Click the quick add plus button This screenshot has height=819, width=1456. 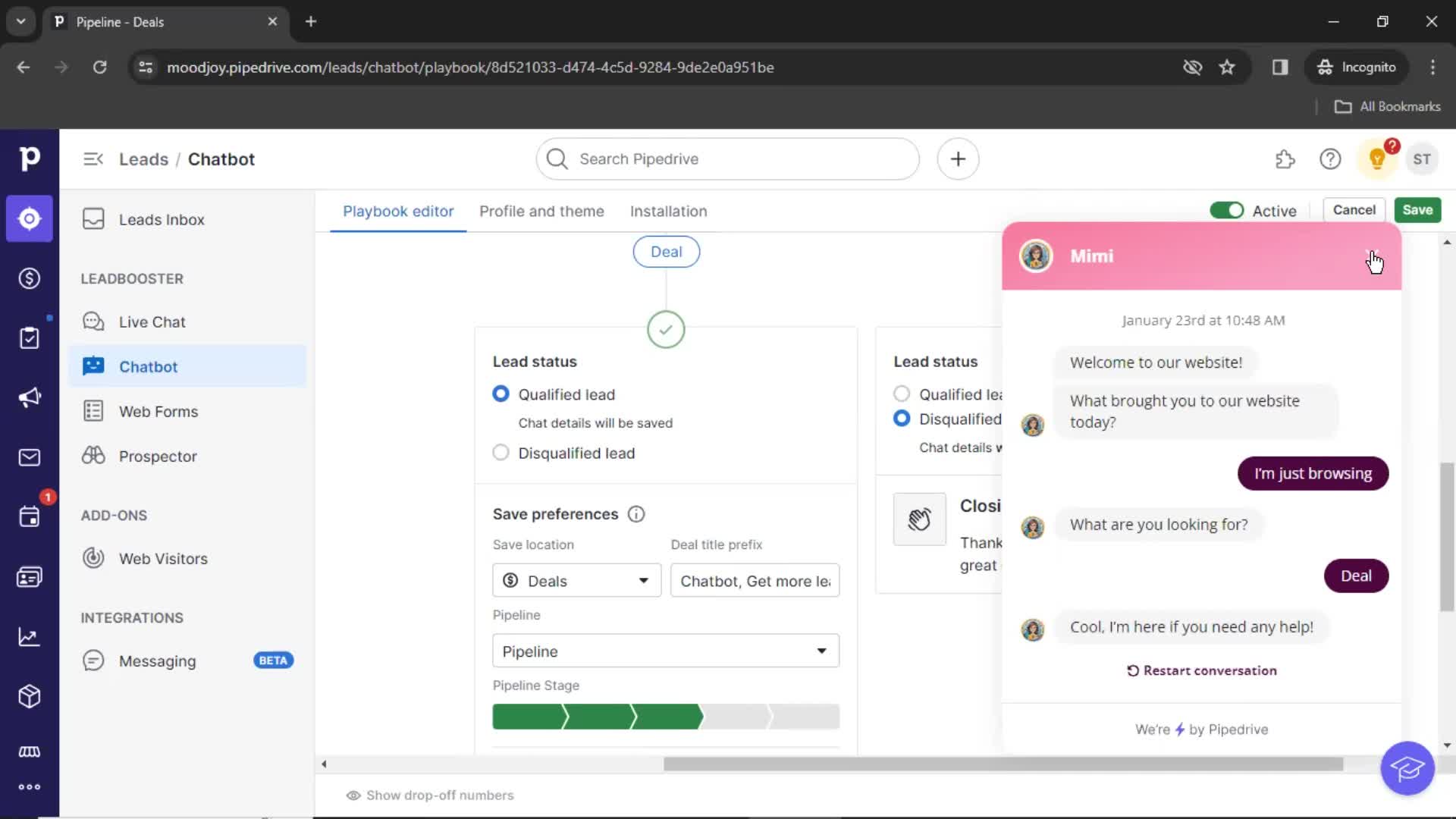(x=958, y=159)
